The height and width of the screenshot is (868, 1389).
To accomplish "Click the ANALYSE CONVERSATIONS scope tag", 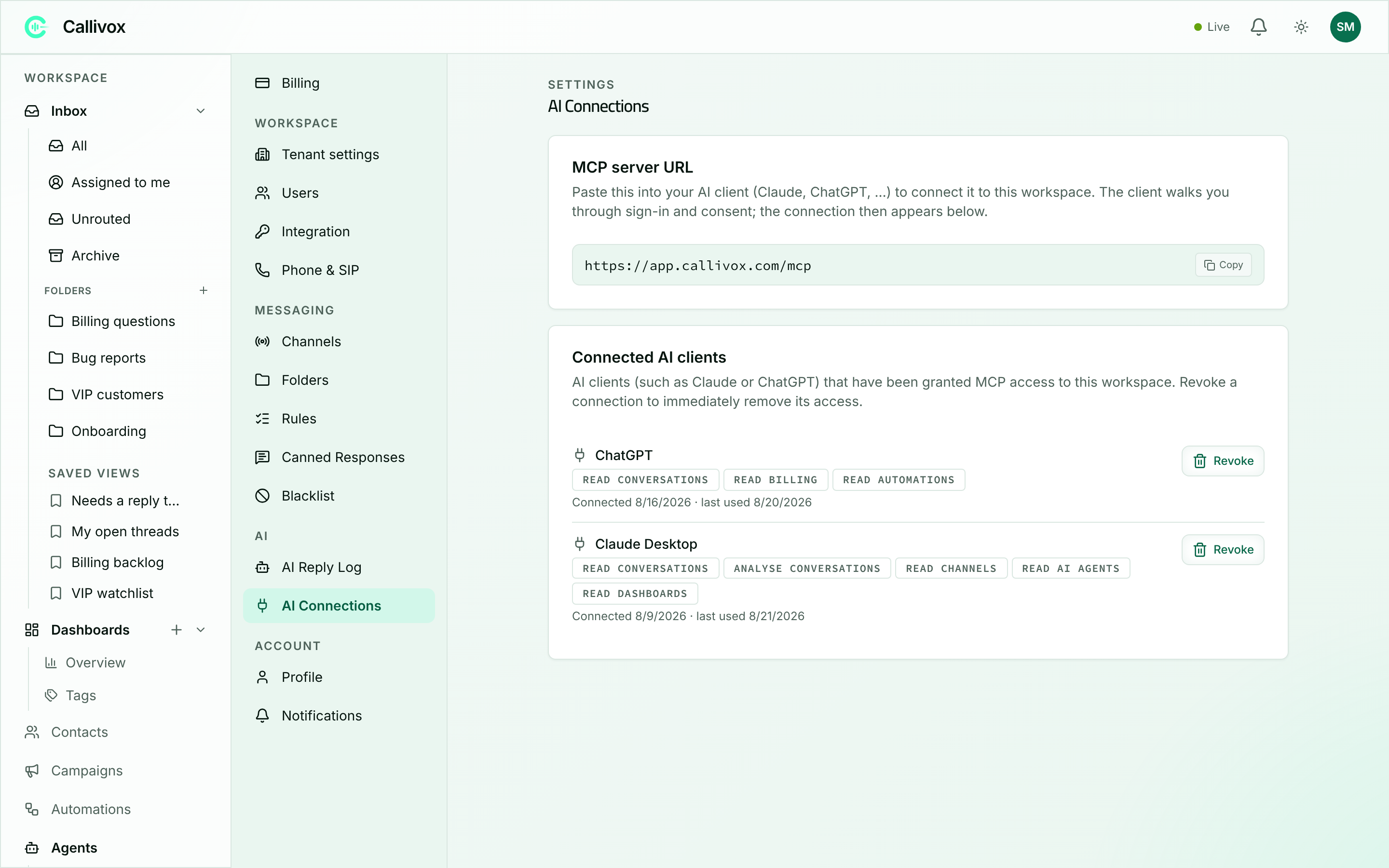I will point(806,569).
